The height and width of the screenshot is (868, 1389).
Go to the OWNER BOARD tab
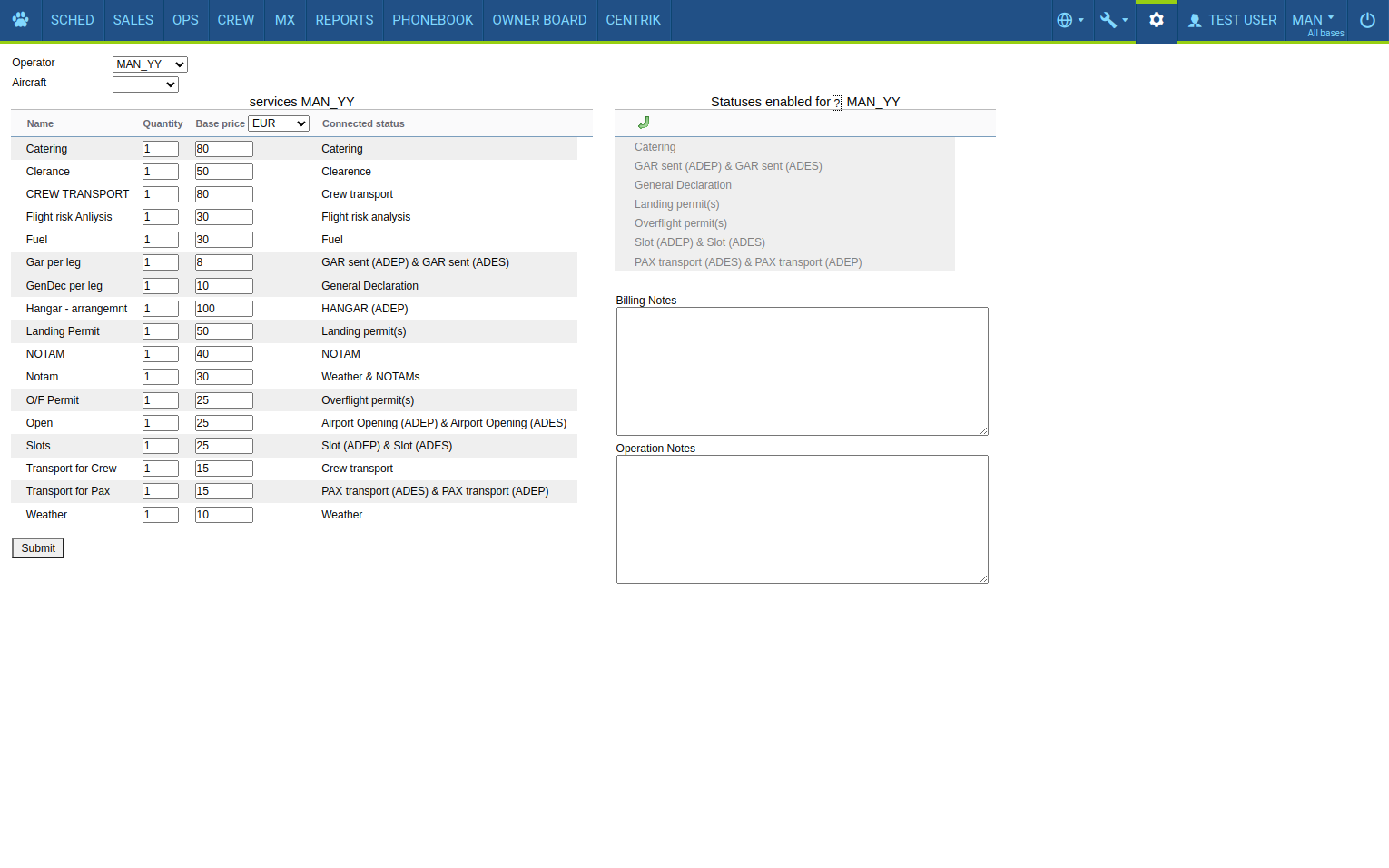click(539, 20)
